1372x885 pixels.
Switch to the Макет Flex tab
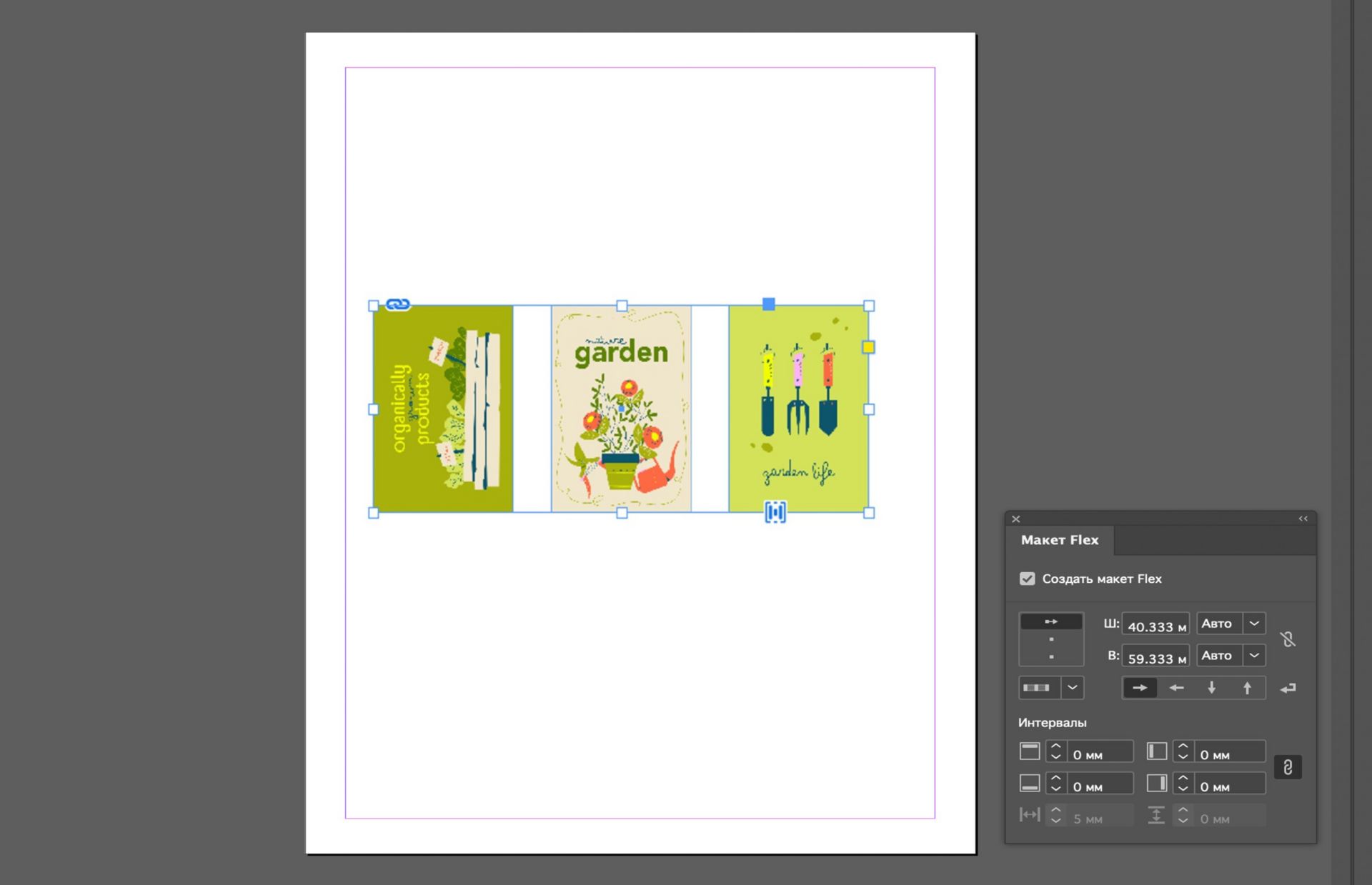[x=1059, y=540]
